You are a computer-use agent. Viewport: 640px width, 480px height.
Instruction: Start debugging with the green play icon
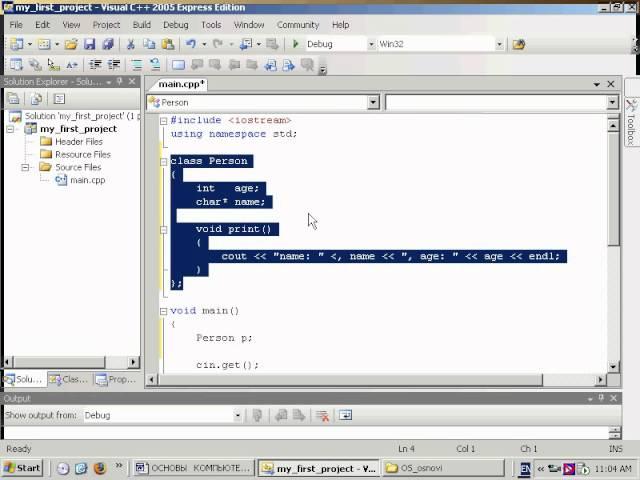point(296,44)
